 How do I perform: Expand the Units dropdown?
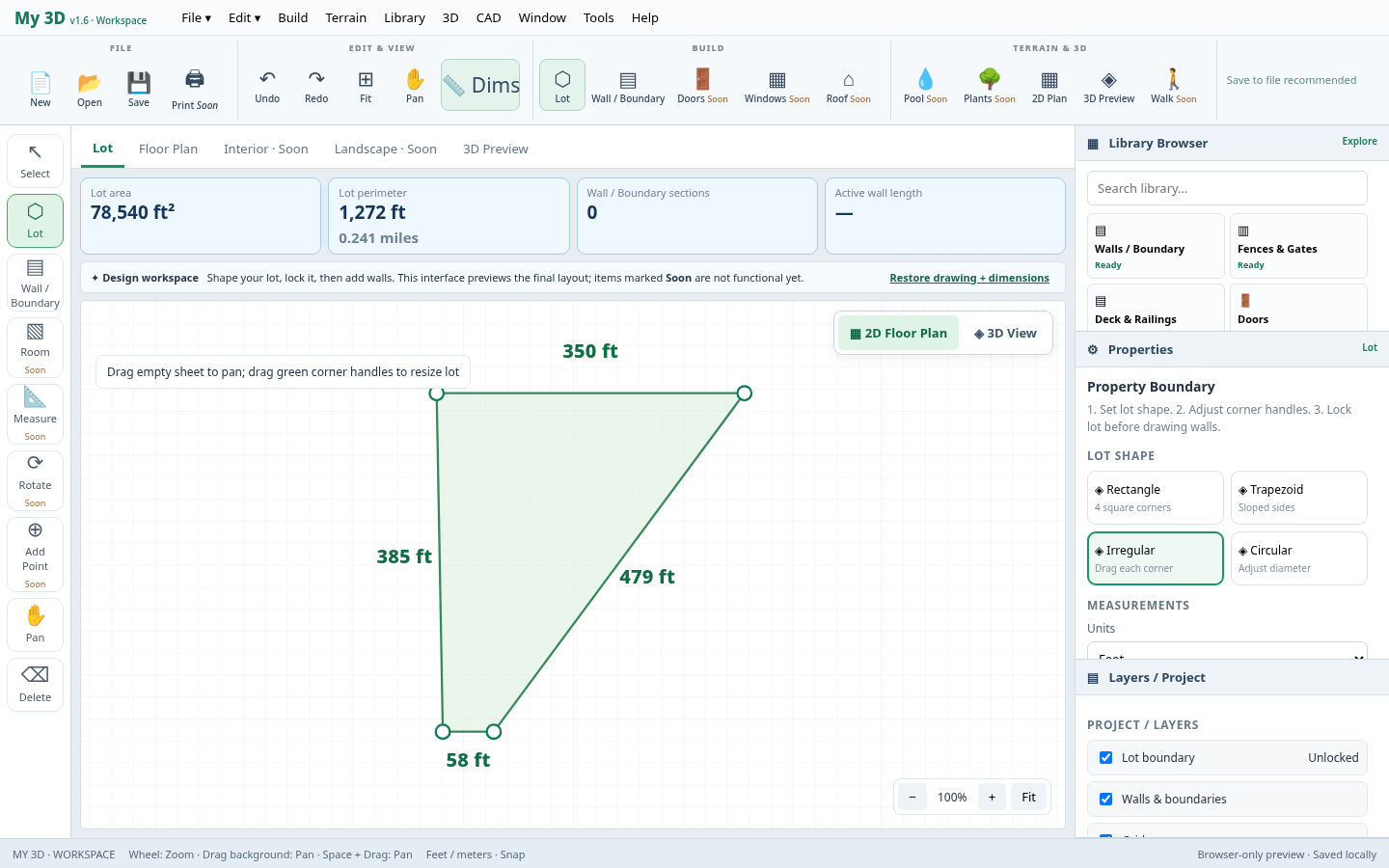tap(1227, 651)
